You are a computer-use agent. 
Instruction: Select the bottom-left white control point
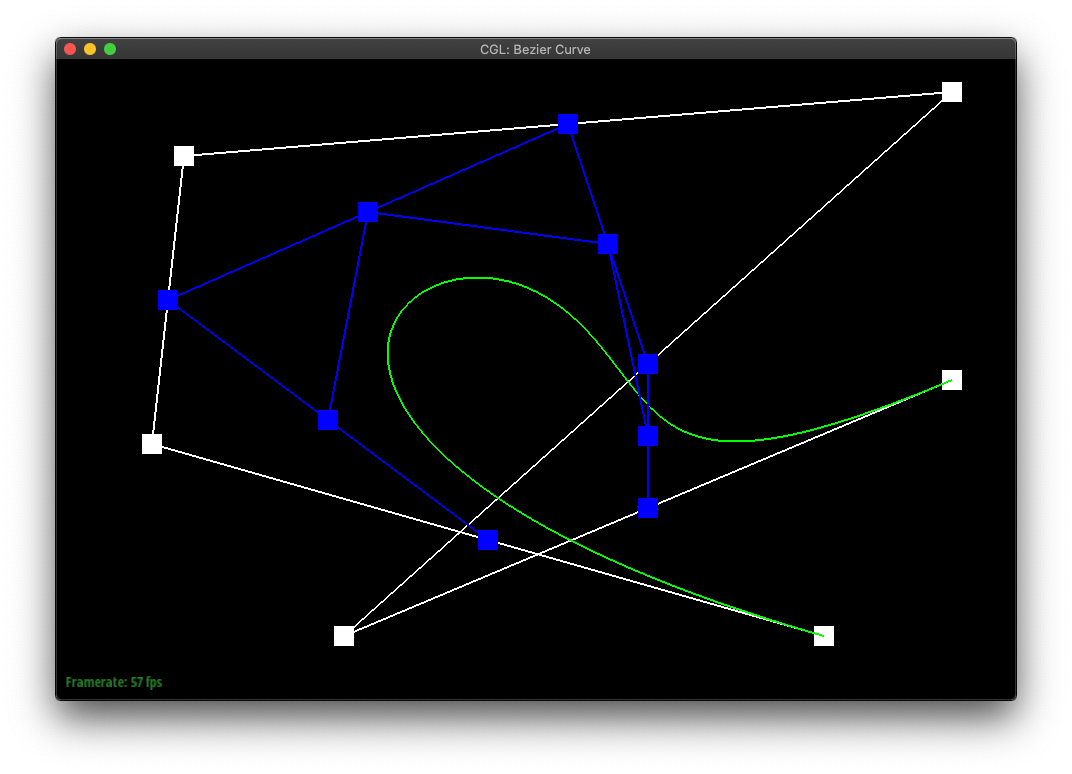(344, 636)
